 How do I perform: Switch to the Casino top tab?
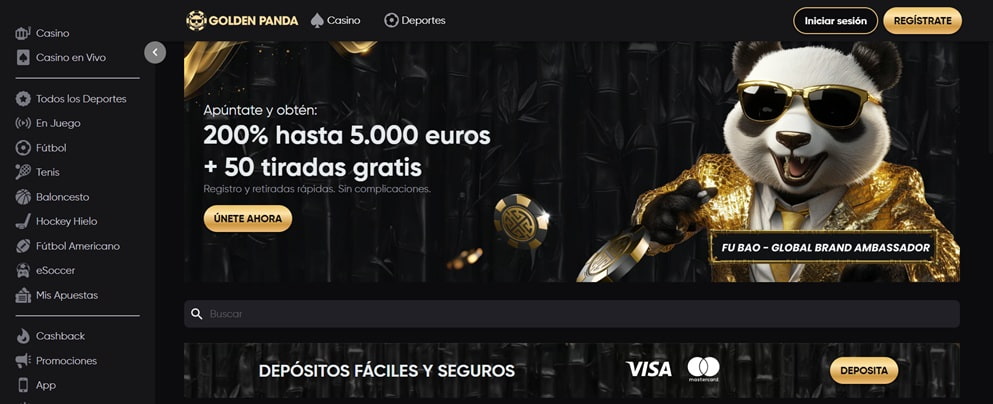click(x=336, y=20)
